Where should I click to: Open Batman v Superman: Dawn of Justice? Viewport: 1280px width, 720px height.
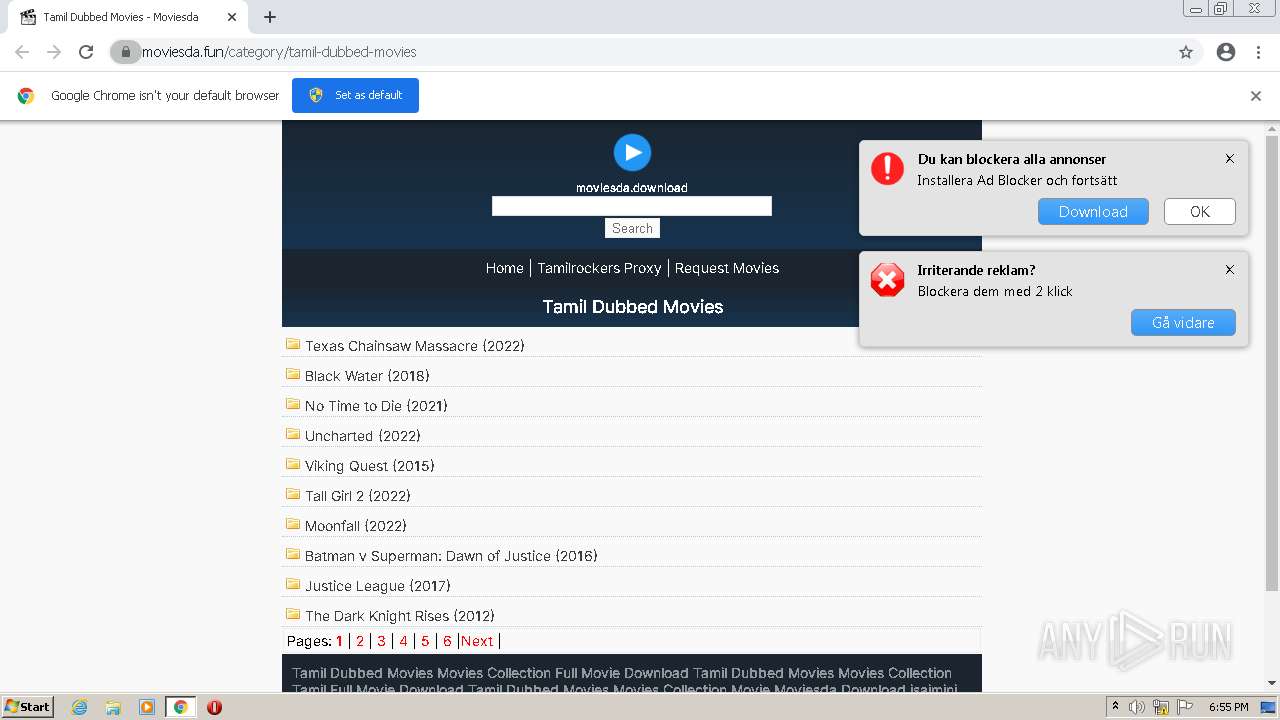451,556
